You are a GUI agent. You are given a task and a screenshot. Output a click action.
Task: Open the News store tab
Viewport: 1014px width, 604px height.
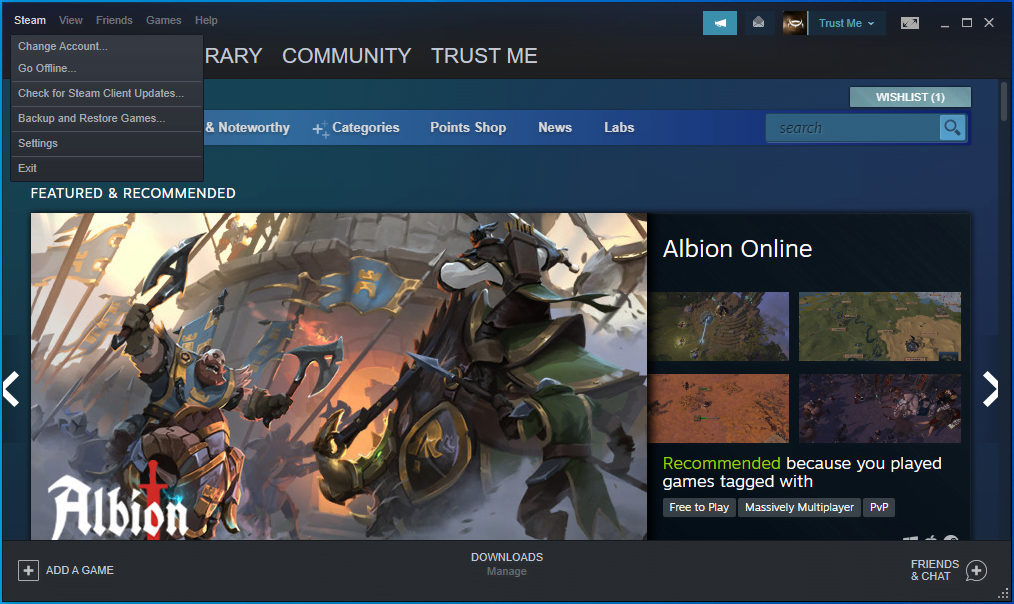pos(555,127)
